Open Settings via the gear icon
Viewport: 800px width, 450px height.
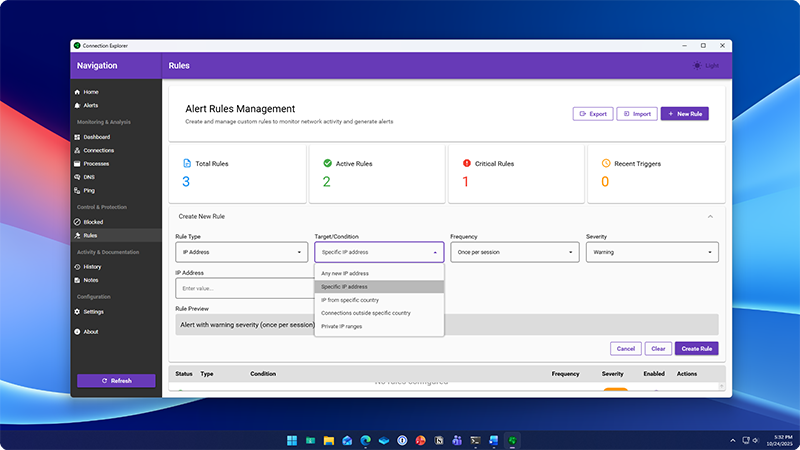coord(77,312)
